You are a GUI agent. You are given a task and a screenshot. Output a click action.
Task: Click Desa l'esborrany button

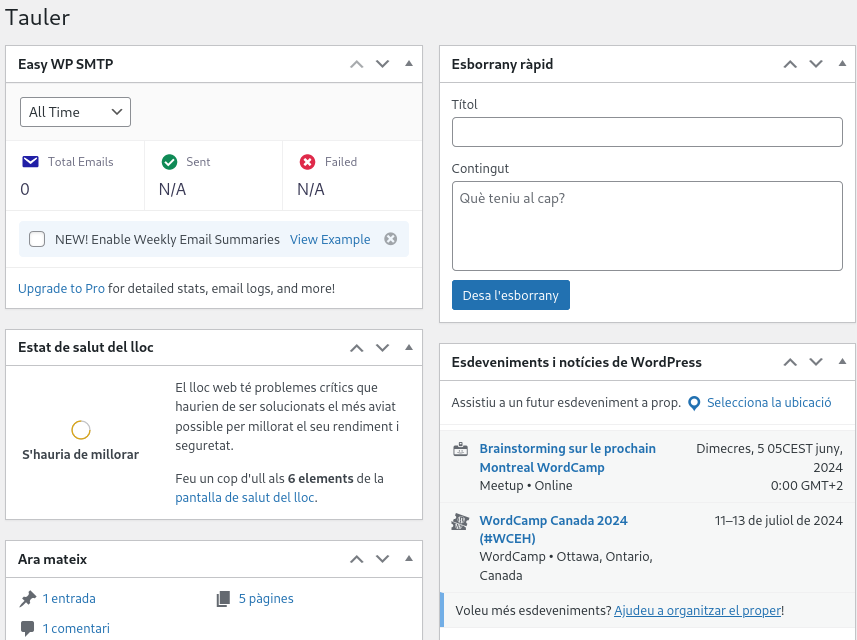510,295
